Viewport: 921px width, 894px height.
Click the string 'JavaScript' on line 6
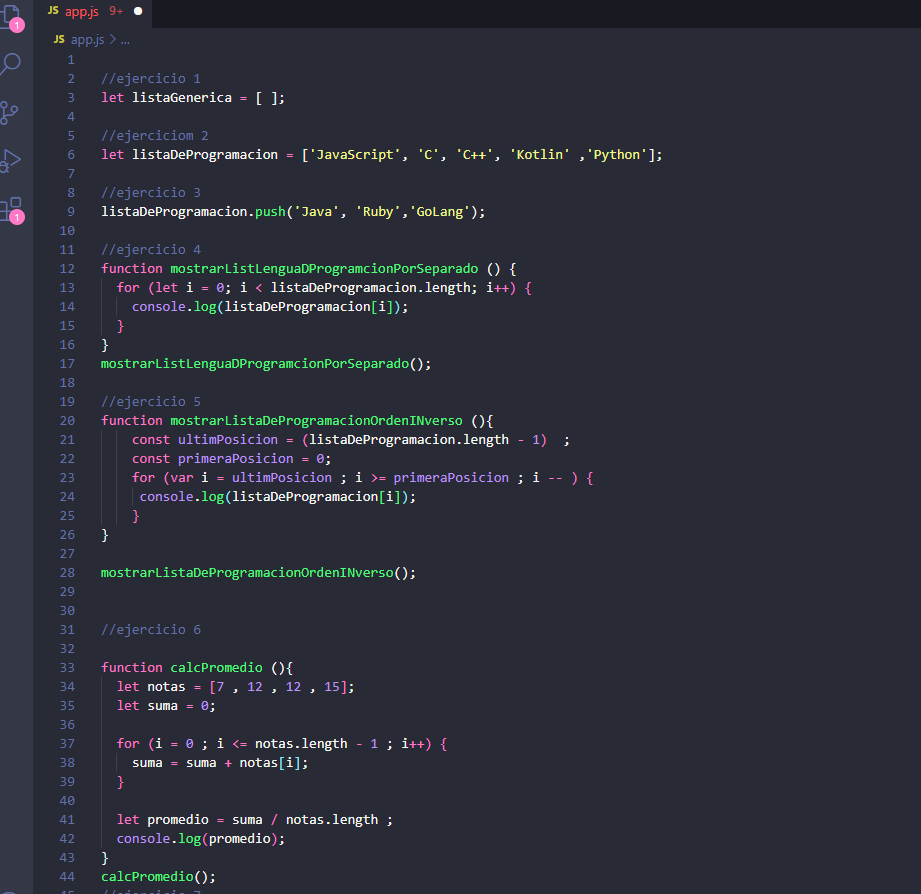click(x=355, y=154)
